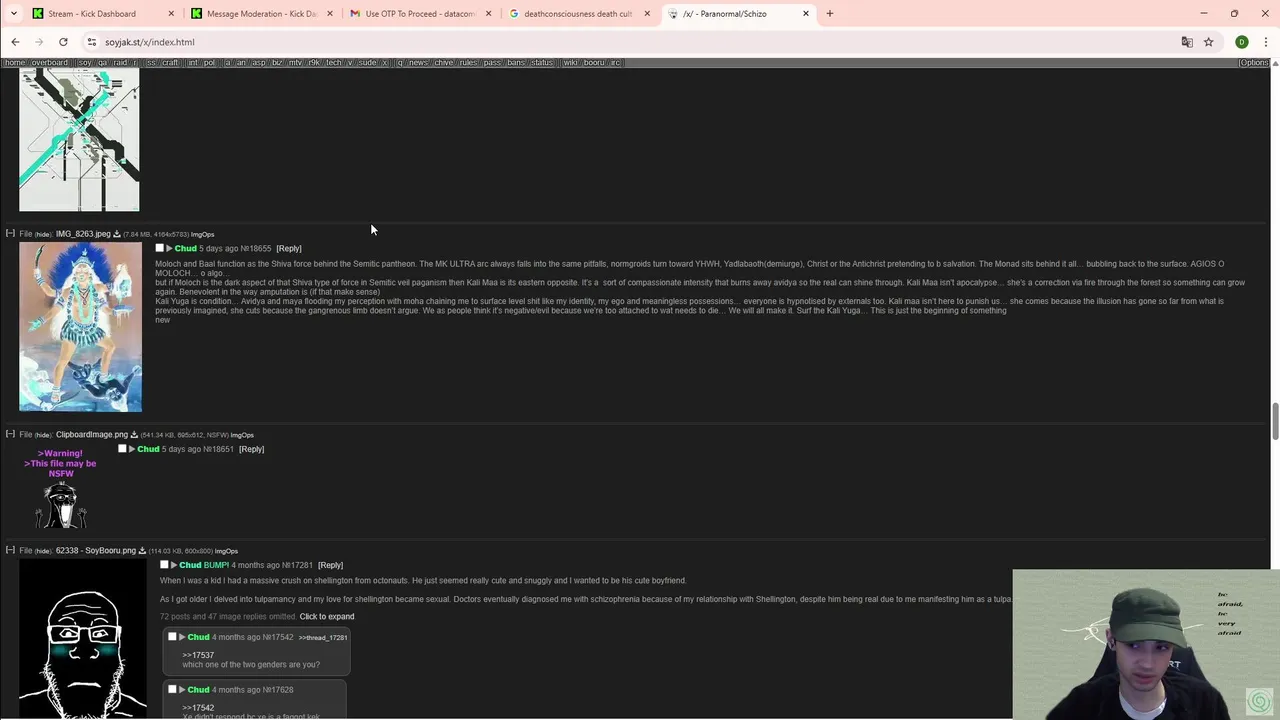The image size is (1280, 720).
Task: Open the Chrome three-dot menu
Action: click(x=1266, y=42)
